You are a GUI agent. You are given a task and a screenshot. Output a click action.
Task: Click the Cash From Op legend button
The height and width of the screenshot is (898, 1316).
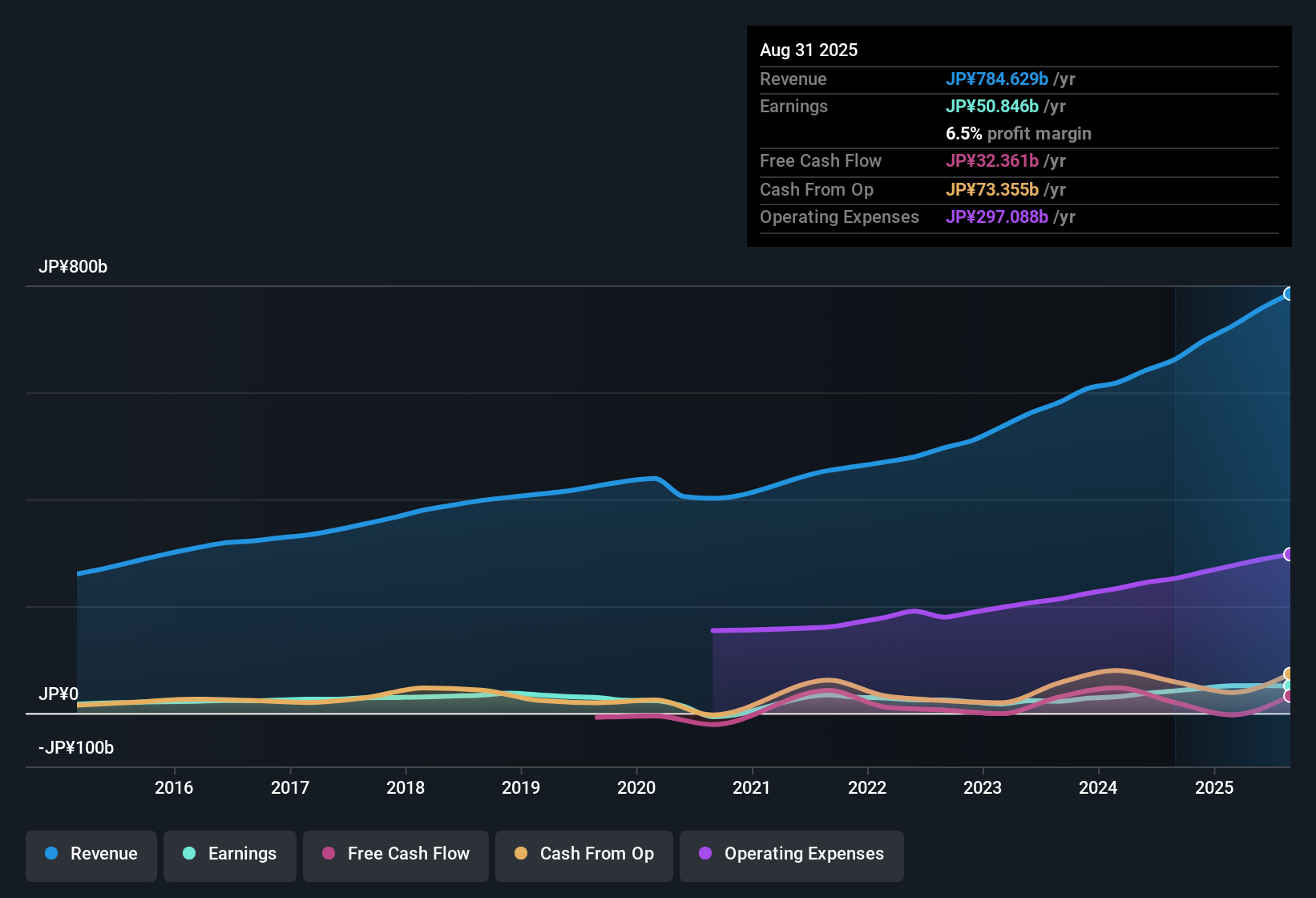[584, 854]
